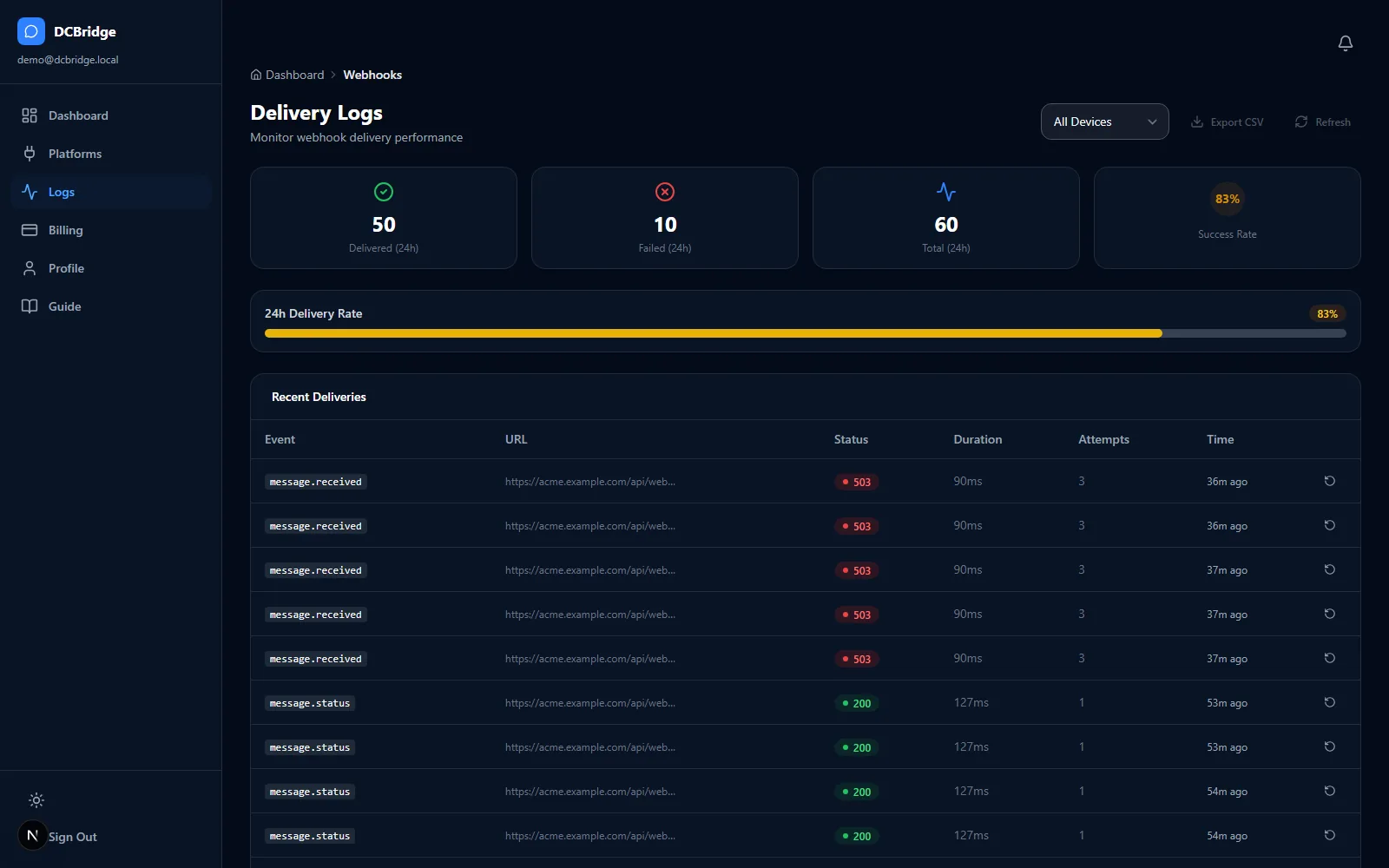Click the Attempts column header
The image size is (1389, 868).
(1103, 439)
